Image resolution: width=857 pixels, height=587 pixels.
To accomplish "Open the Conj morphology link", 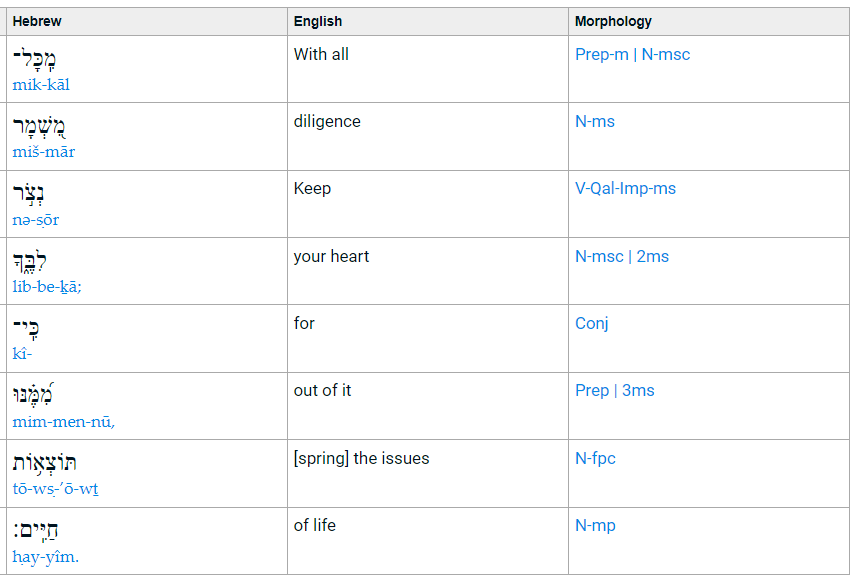I will (x=592, y=323).
